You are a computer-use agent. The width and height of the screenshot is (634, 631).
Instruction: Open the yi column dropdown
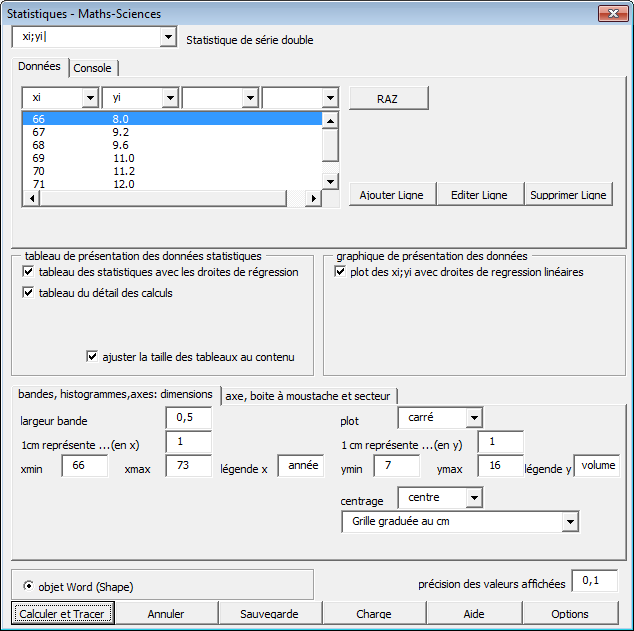170,98
